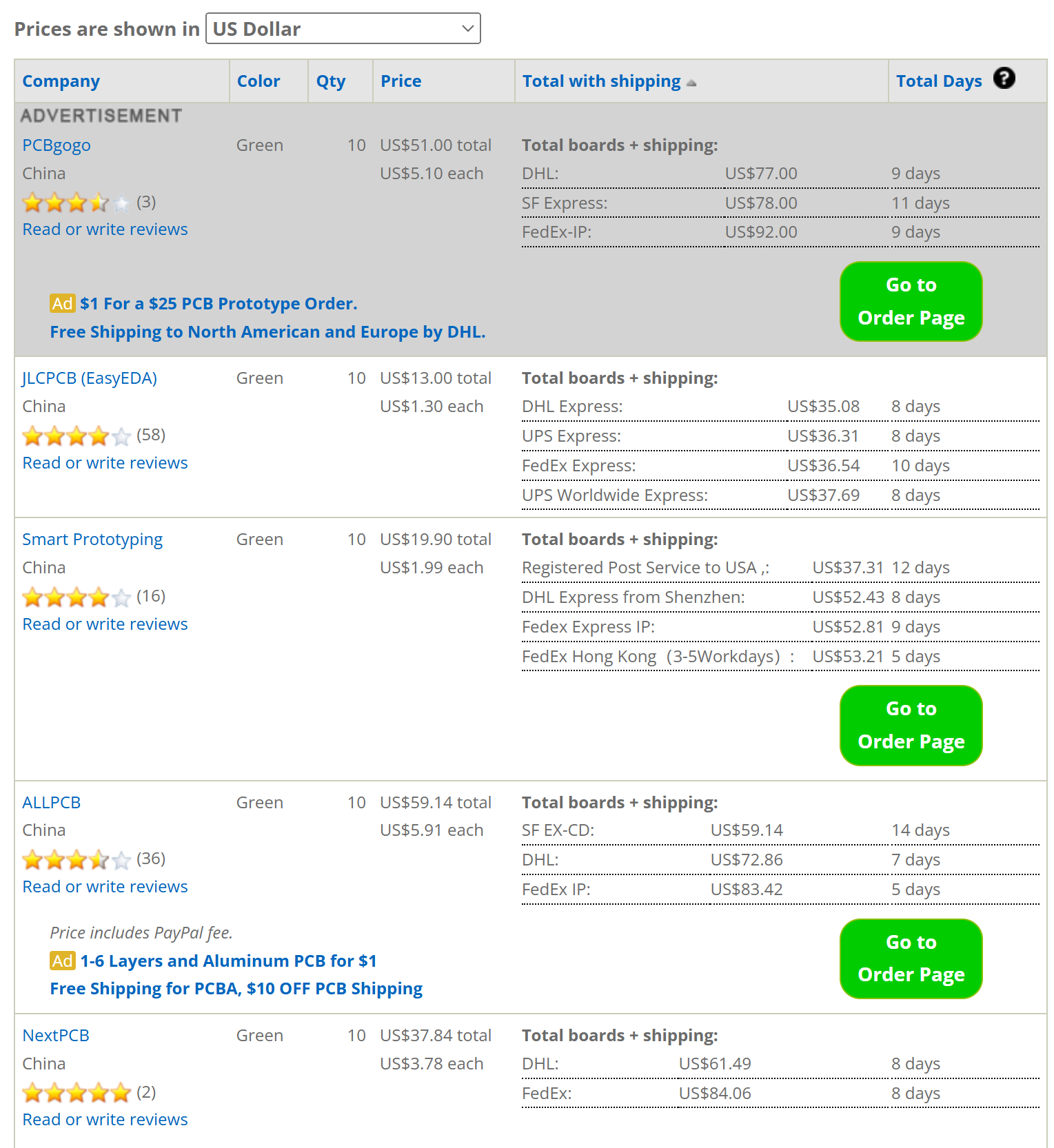Read or write reviews for JLCPCB
Image resolution: width=1054 pixels, height=1148 pixels.
(x=105, y=463)
